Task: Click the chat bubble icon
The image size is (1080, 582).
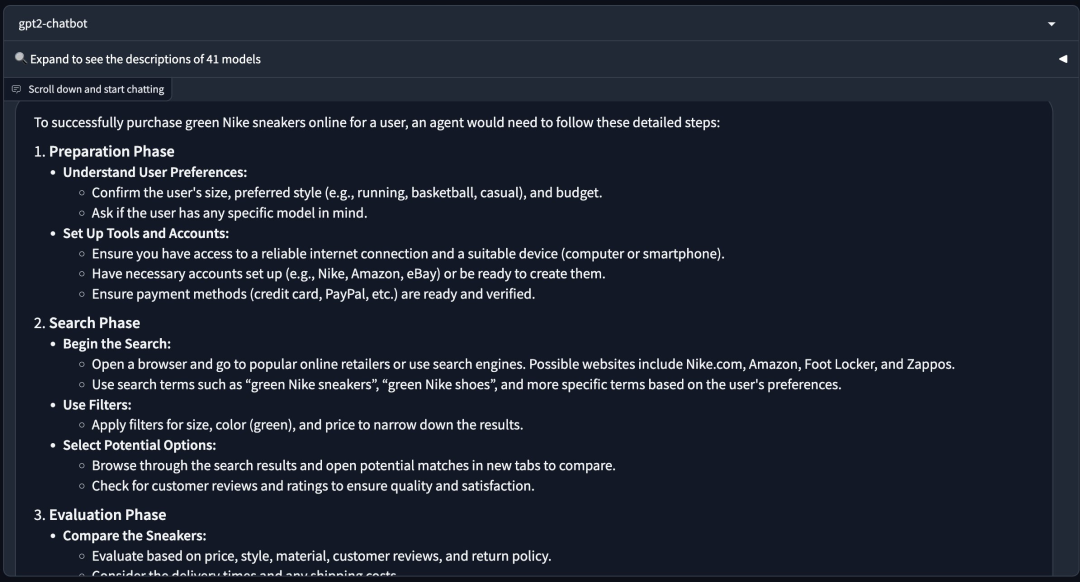Action: pos(17,89)
